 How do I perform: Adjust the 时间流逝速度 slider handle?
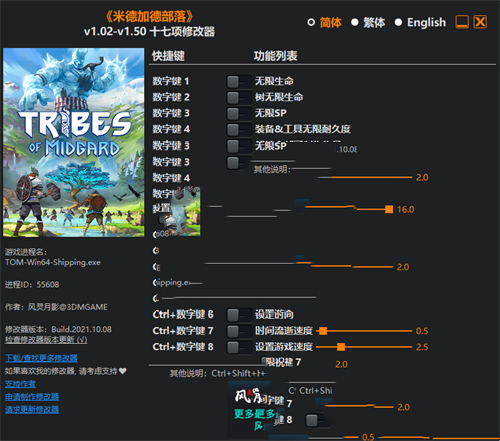point(323,331)
